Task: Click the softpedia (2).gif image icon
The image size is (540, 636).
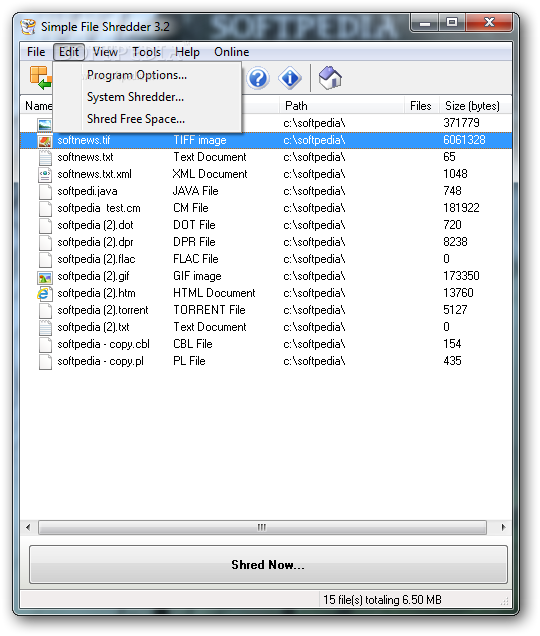Action: 45,277
